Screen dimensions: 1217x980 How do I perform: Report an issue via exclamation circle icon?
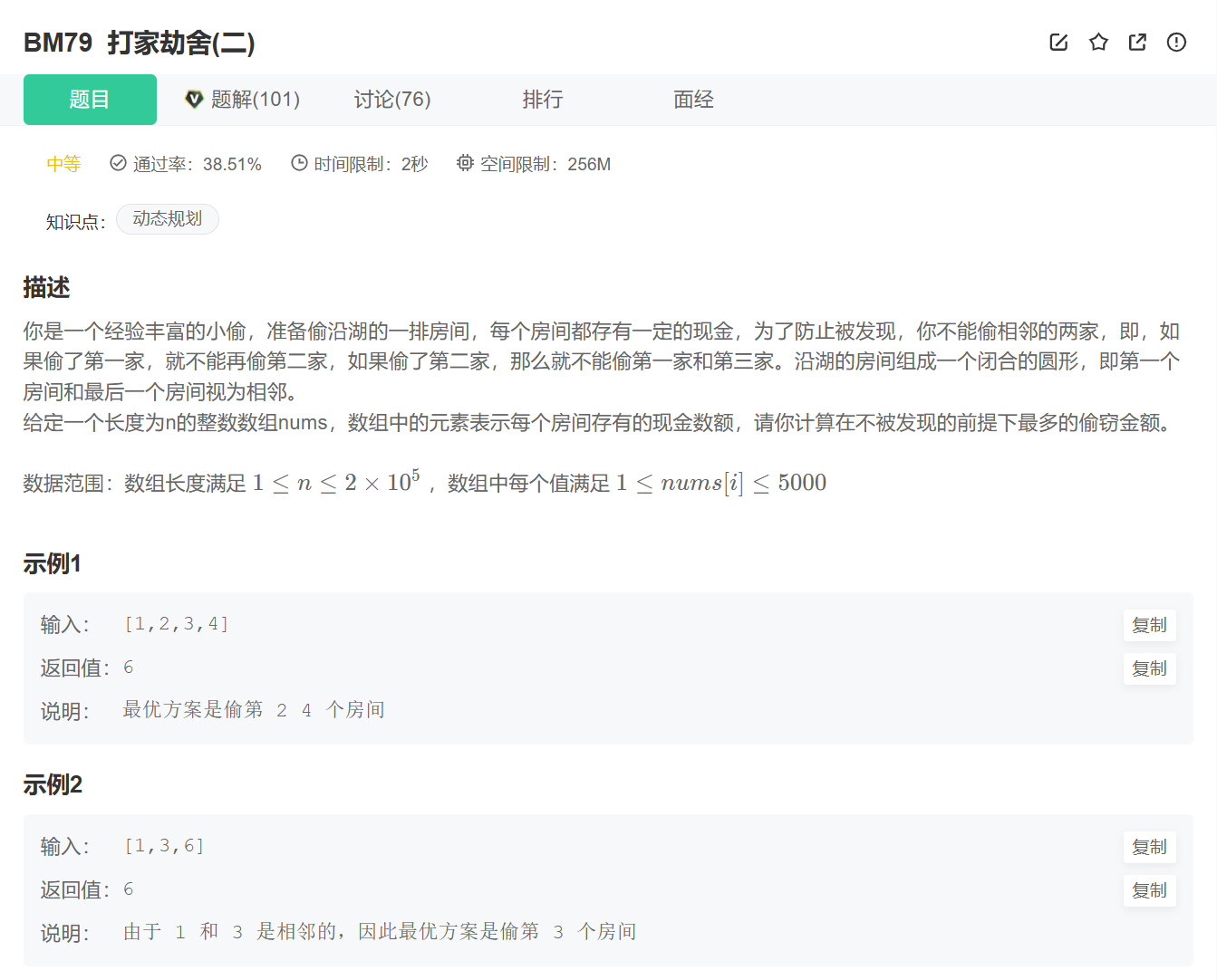coord(1176,43)
